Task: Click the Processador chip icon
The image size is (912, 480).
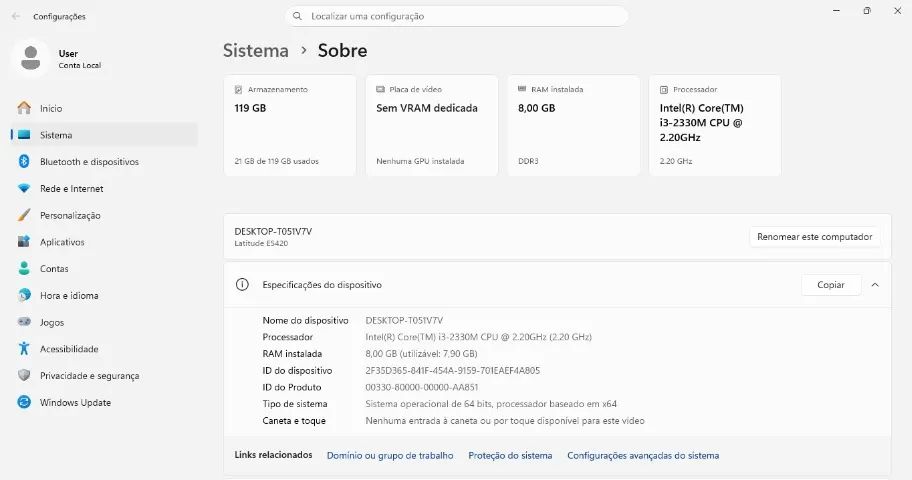Action: tap(664, 90)
